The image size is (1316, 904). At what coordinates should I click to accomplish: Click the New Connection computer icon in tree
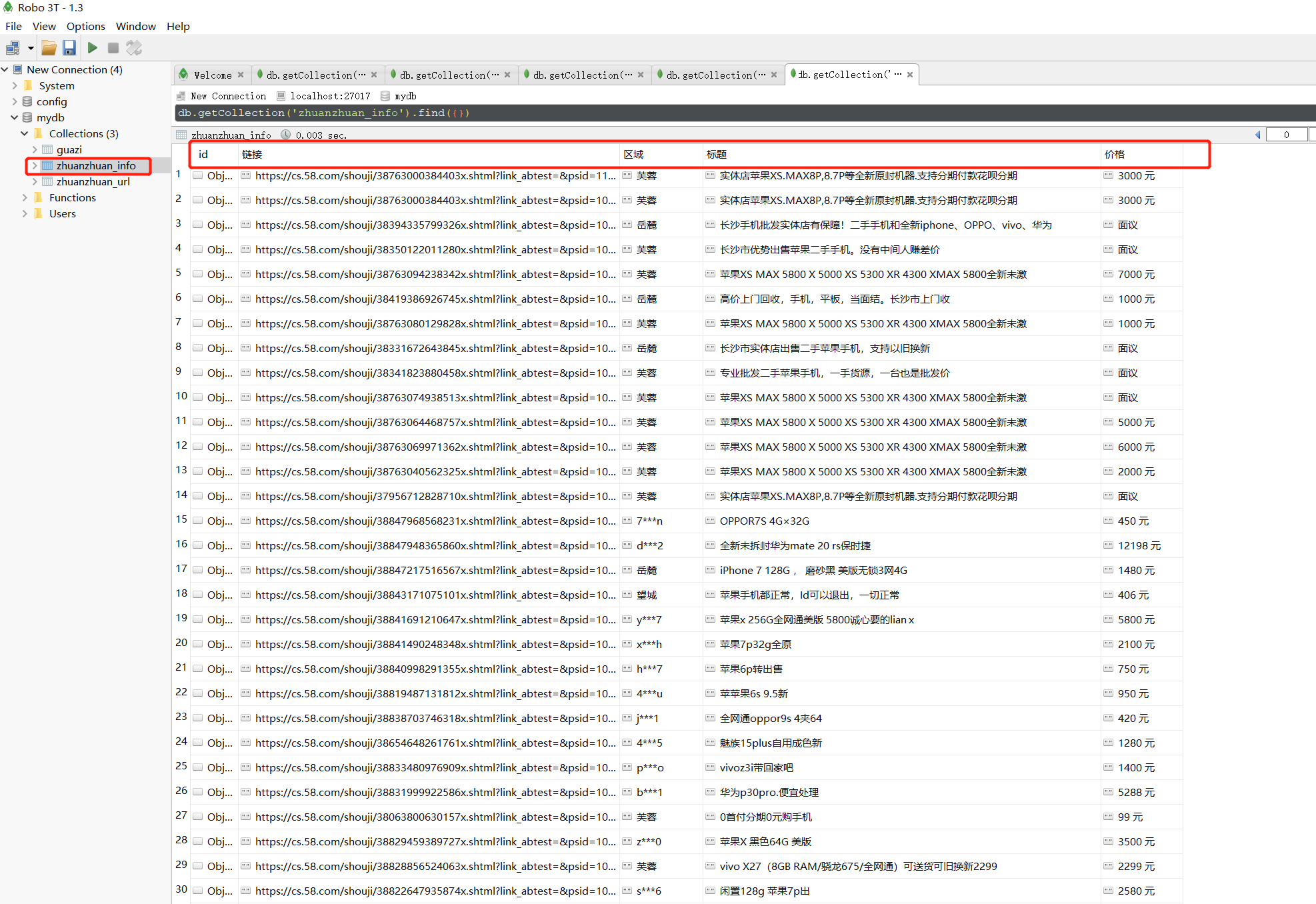coord(18,69)
